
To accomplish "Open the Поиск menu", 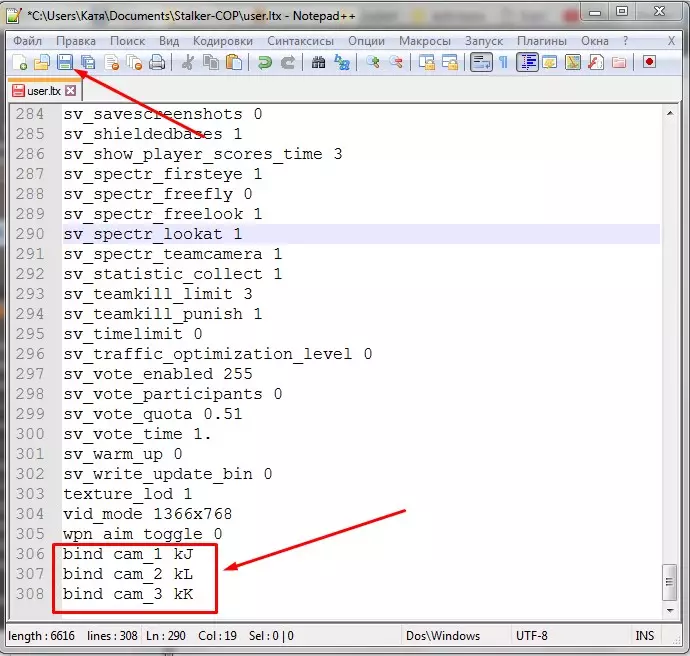I will click(x=128, y=41).
